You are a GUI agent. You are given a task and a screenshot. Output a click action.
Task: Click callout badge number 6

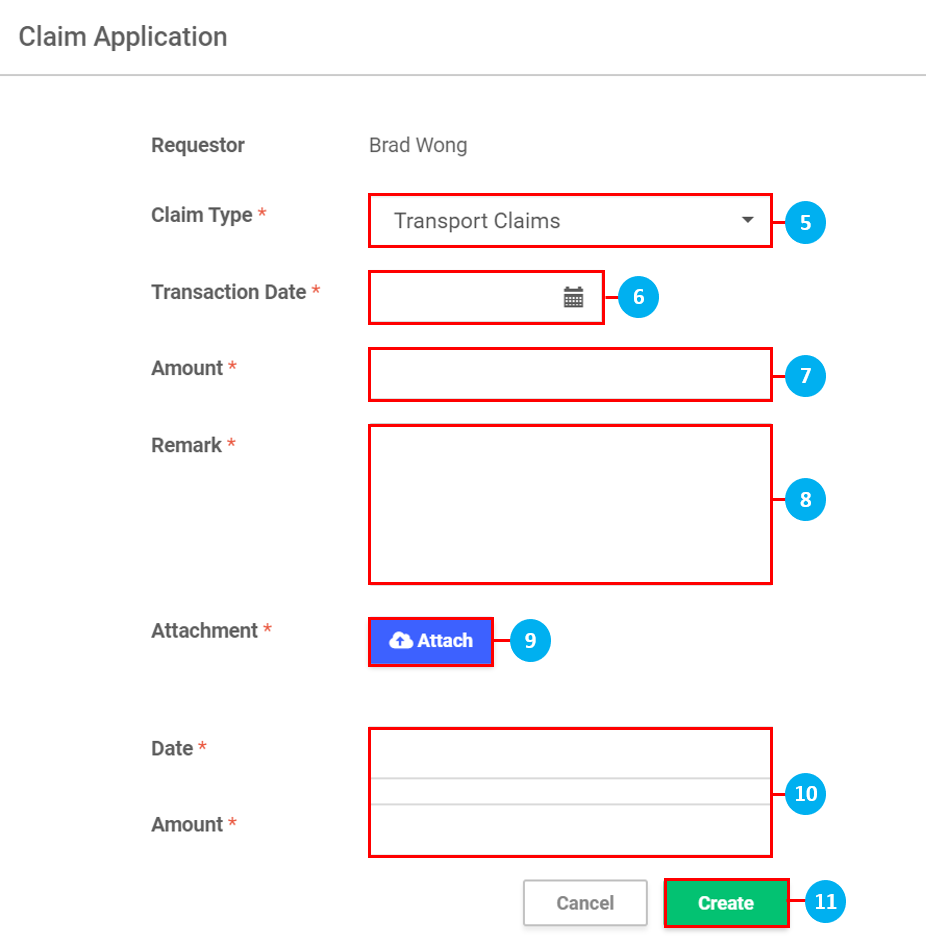(x=637, y=297)
